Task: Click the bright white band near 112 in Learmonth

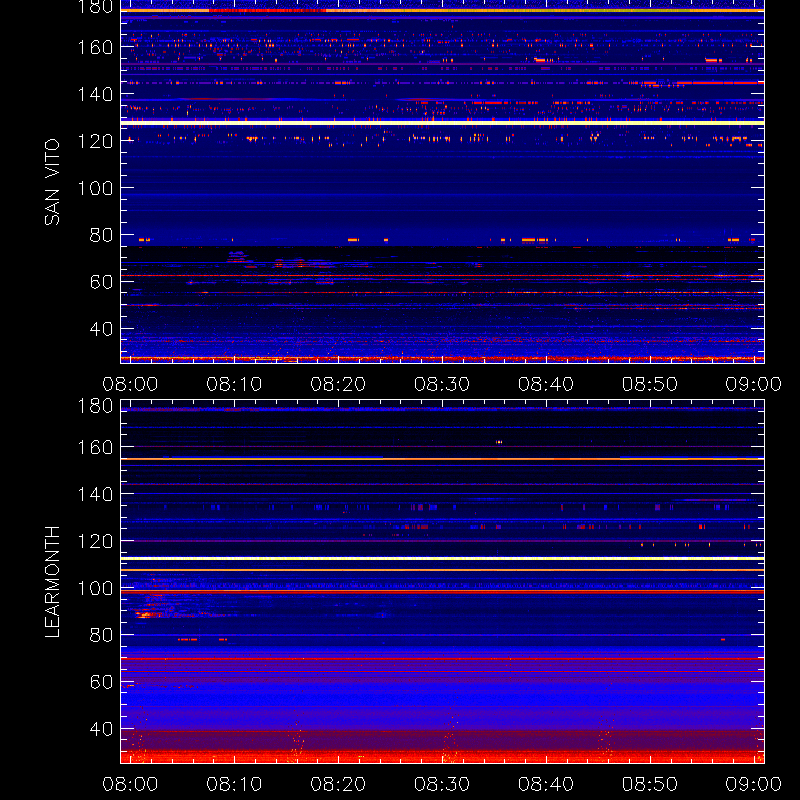Action: [442, 559]
